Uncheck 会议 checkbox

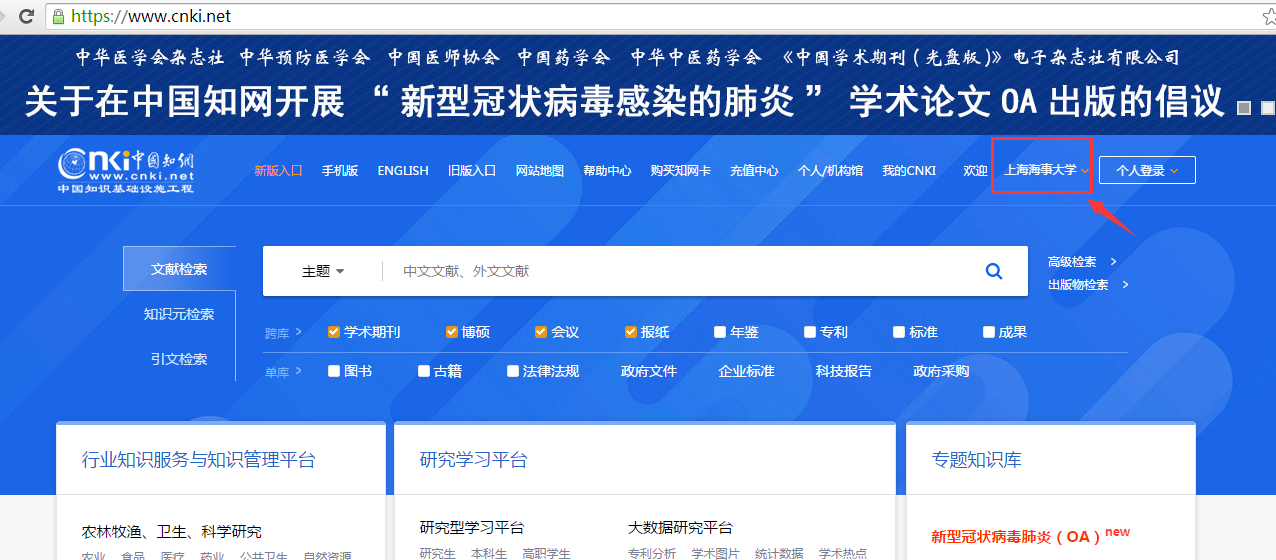(541, 332)
